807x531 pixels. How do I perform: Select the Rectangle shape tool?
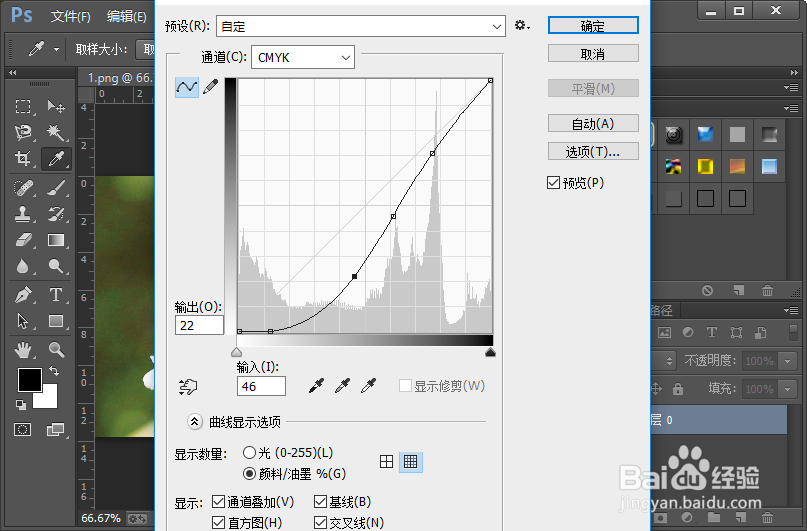[56, 321]
